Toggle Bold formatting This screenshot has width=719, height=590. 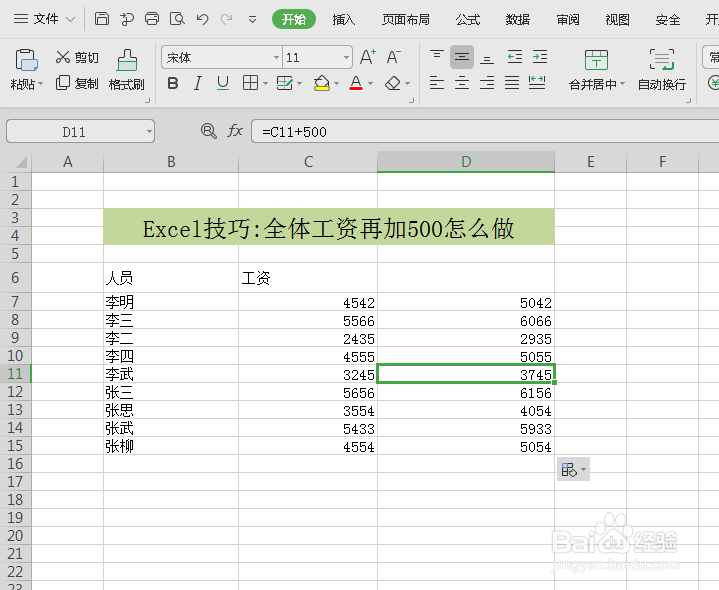(173, 83)
